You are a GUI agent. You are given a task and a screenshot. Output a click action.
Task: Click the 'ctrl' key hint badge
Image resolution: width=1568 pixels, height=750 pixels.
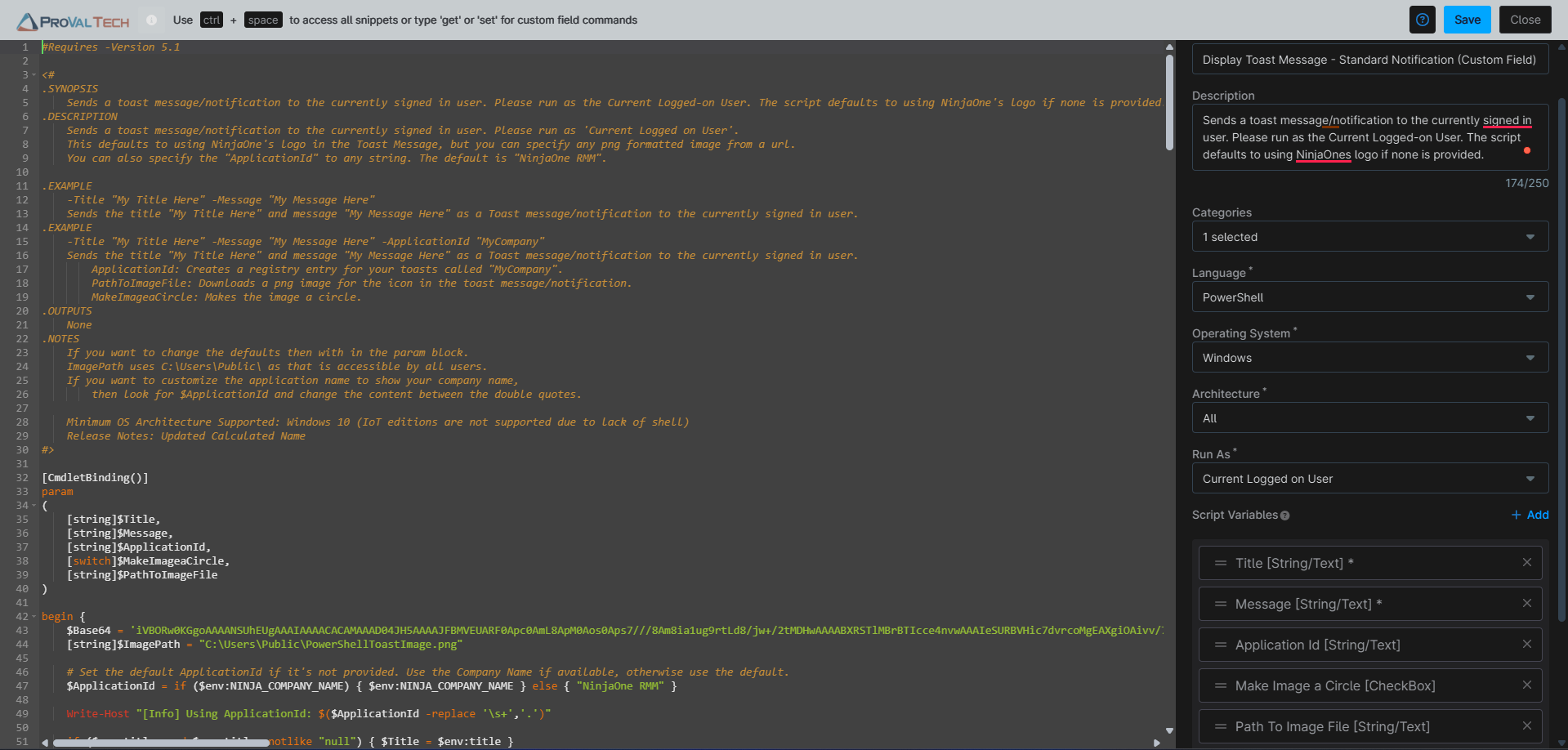212,20
